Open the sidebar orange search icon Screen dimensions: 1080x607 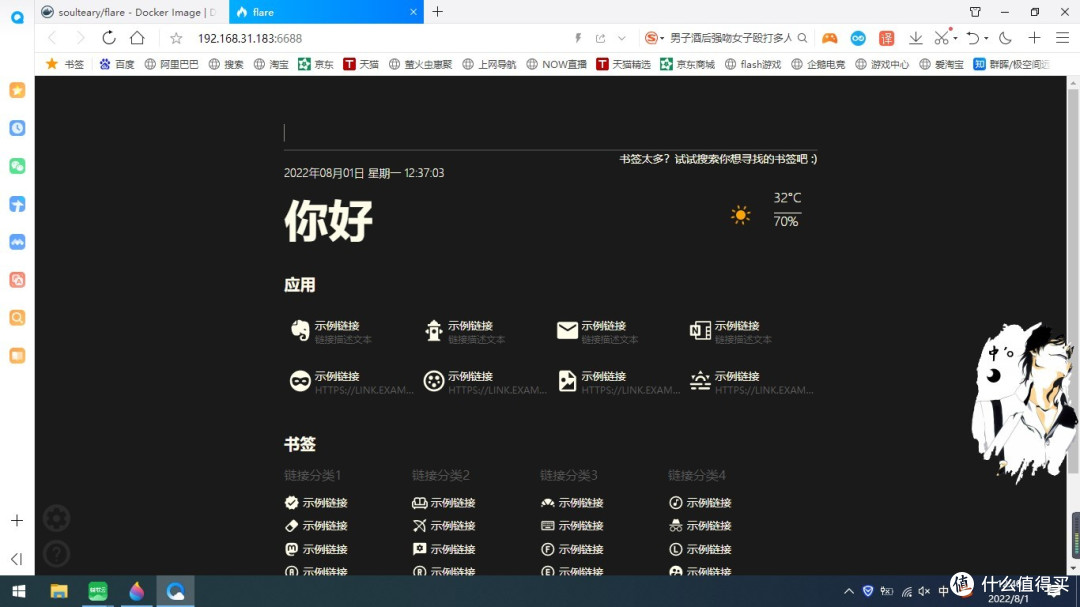(x=17, y=318)
